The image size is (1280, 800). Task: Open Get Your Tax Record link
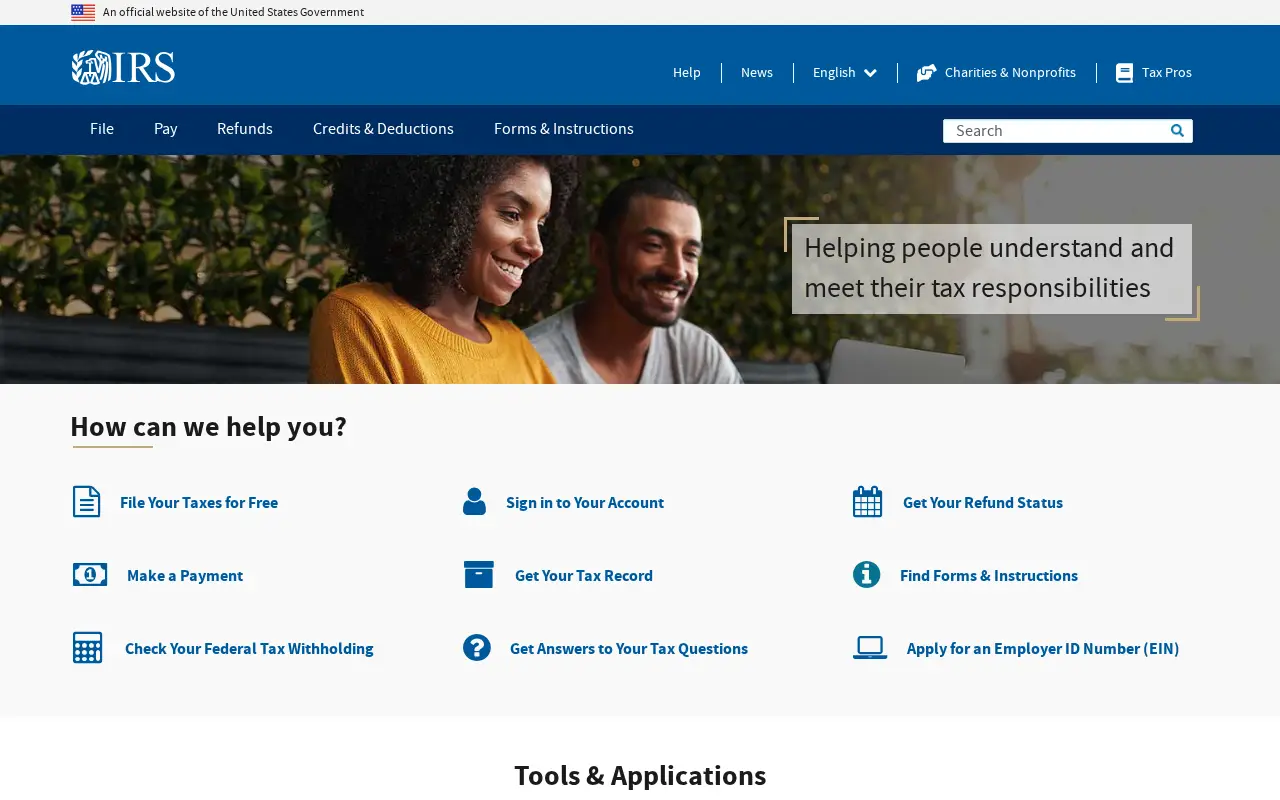[x=584, y=576]
